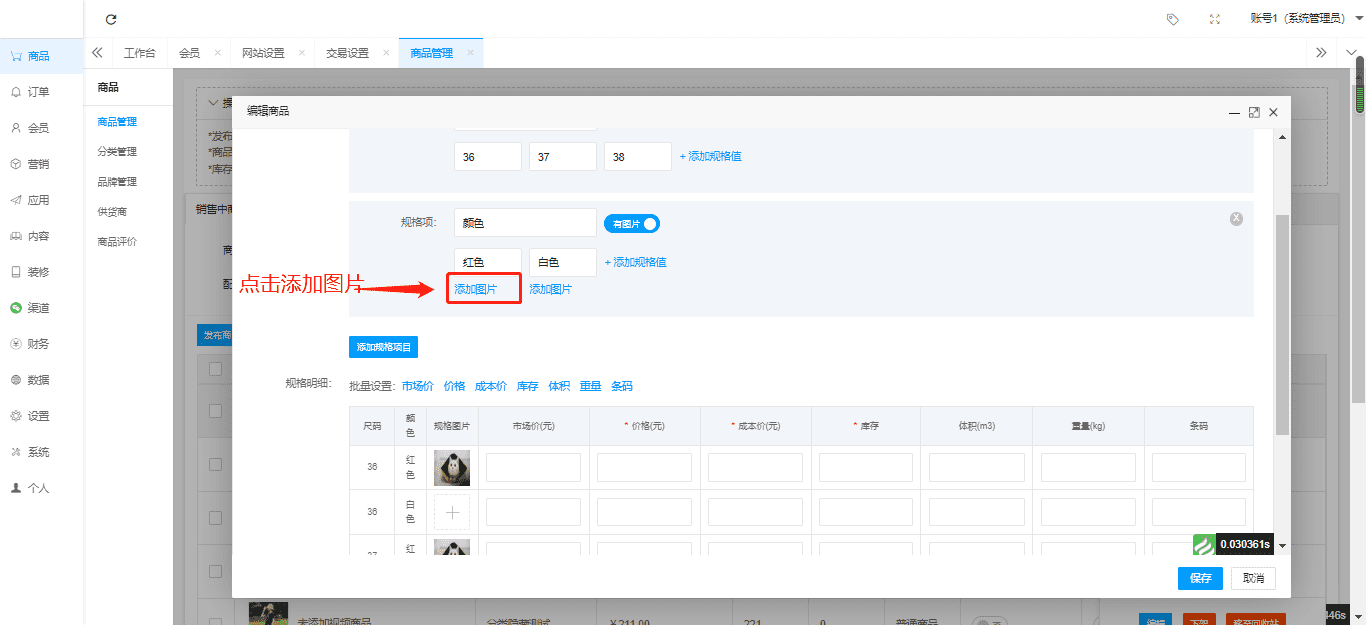
Task: Batch set 体积
Action: pos(559,386)
